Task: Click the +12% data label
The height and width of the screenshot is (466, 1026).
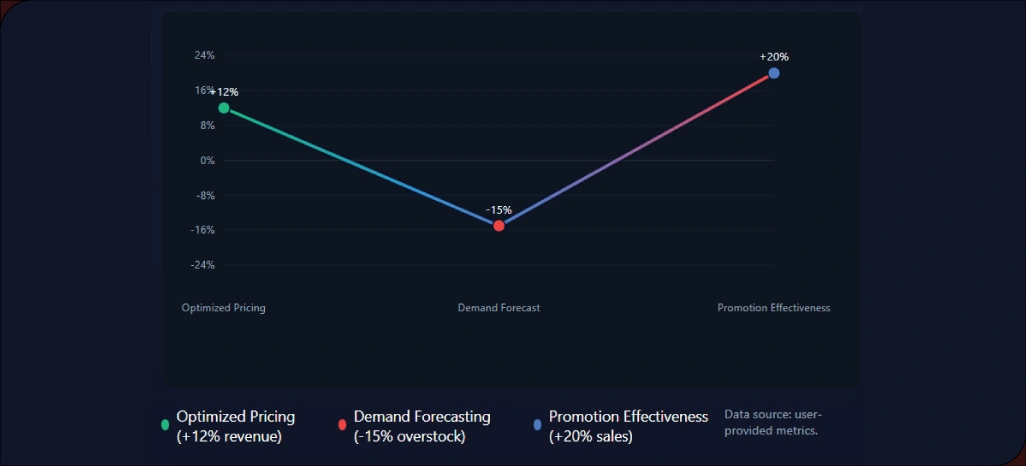Action: (x=225, y=92)
